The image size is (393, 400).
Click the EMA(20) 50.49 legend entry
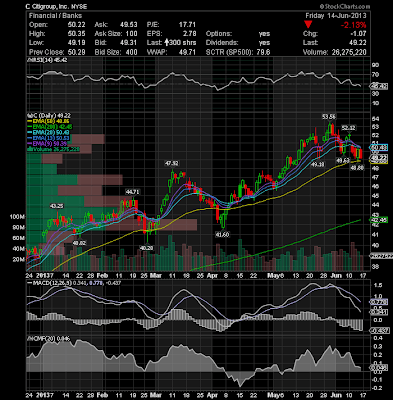pos(49,133)
